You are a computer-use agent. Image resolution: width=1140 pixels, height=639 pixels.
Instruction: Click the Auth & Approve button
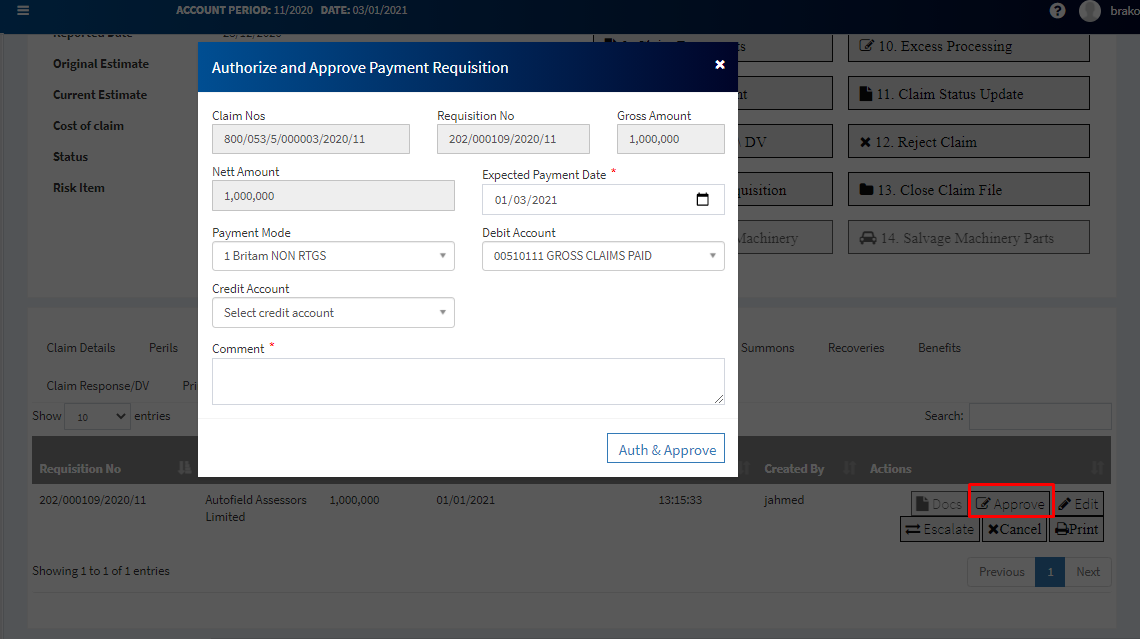tap(666, 449)
